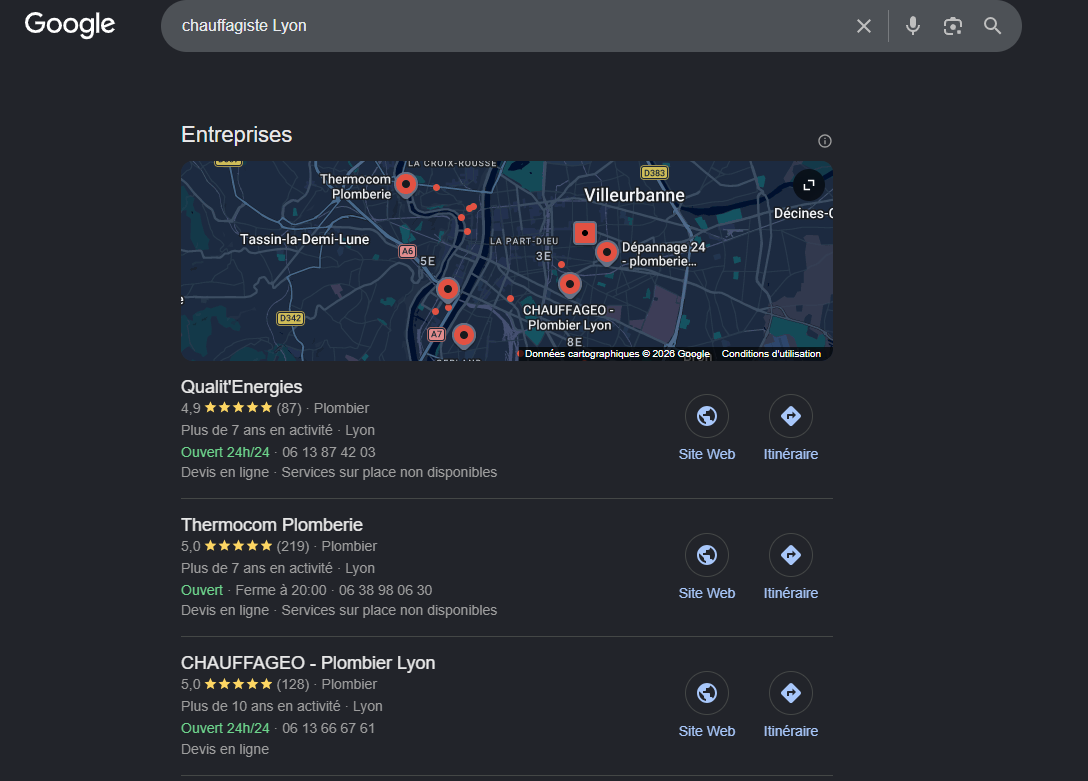Screen dimensions: 1088x781
Task: Start voice search with the microphone icon
Action: [913, 26]
